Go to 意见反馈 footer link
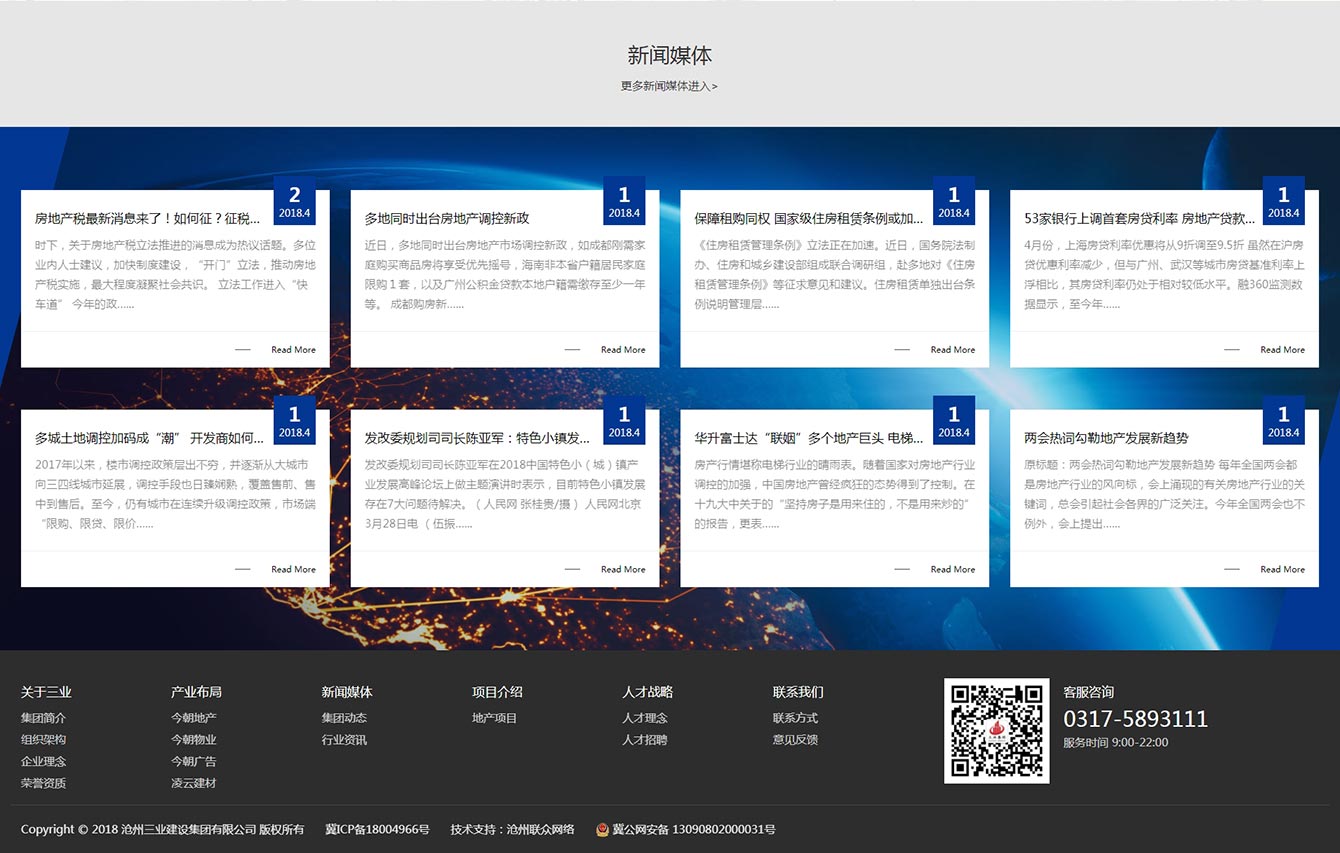This screenshot has height=853, width=1340. pyautogui.click(x=795, y=740)
